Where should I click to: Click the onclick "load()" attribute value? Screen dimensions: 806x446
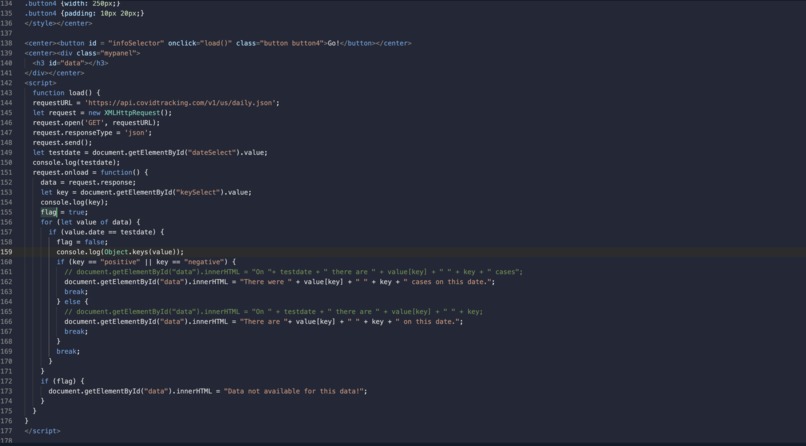pyautogui.click(x=216, y=43)
